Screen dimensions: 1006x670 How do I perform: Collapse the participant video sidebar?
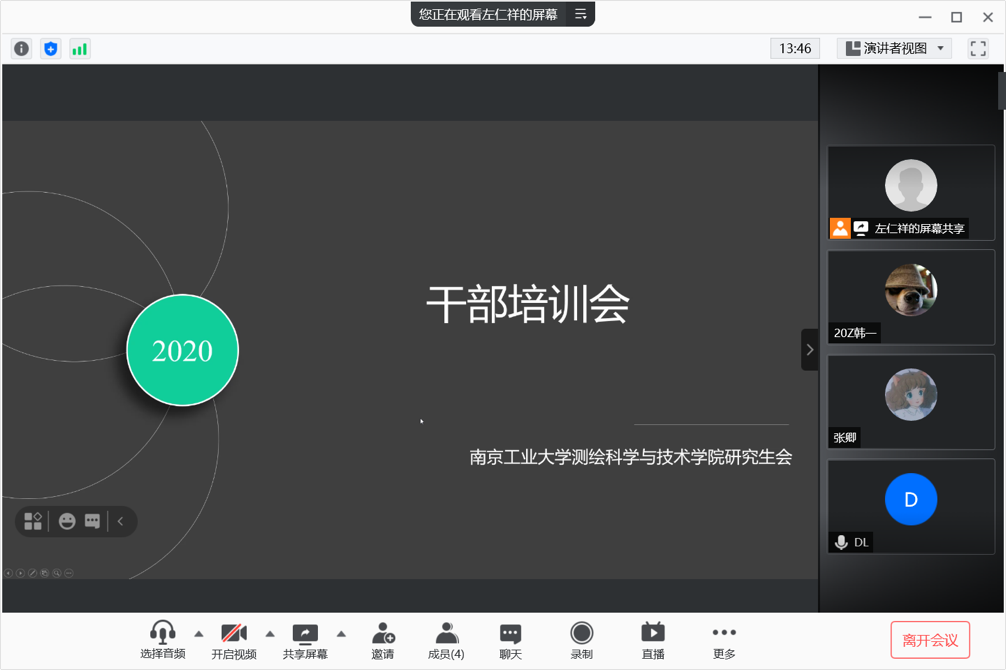tap(809, 350)
